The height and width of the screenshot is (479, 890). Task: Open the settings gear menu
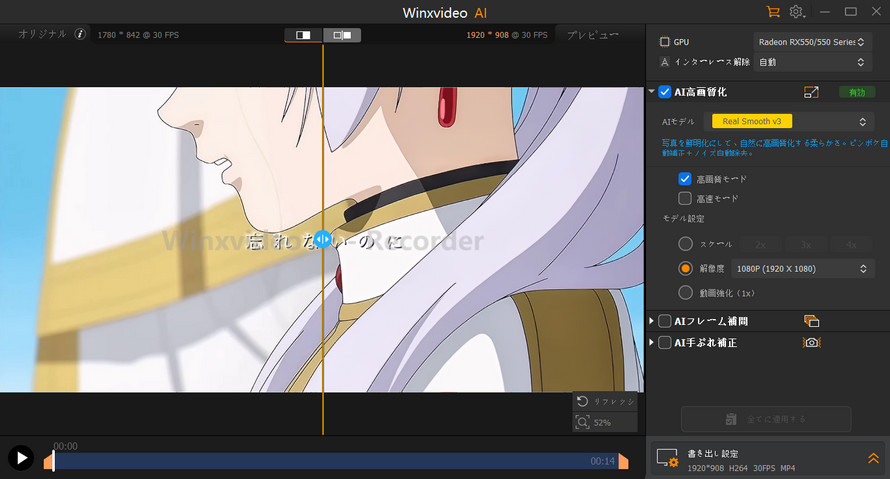click(797, 11)
